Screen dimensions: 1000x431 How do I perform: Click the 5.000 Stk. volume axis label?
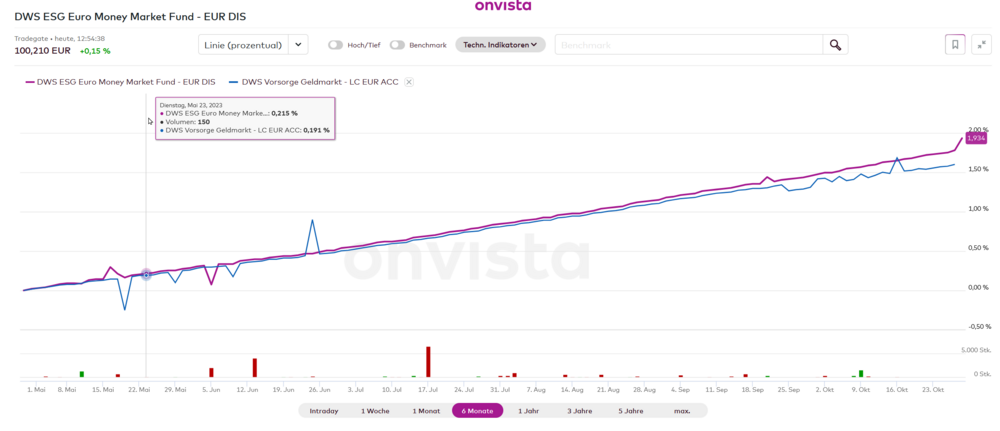click(975, 350)
